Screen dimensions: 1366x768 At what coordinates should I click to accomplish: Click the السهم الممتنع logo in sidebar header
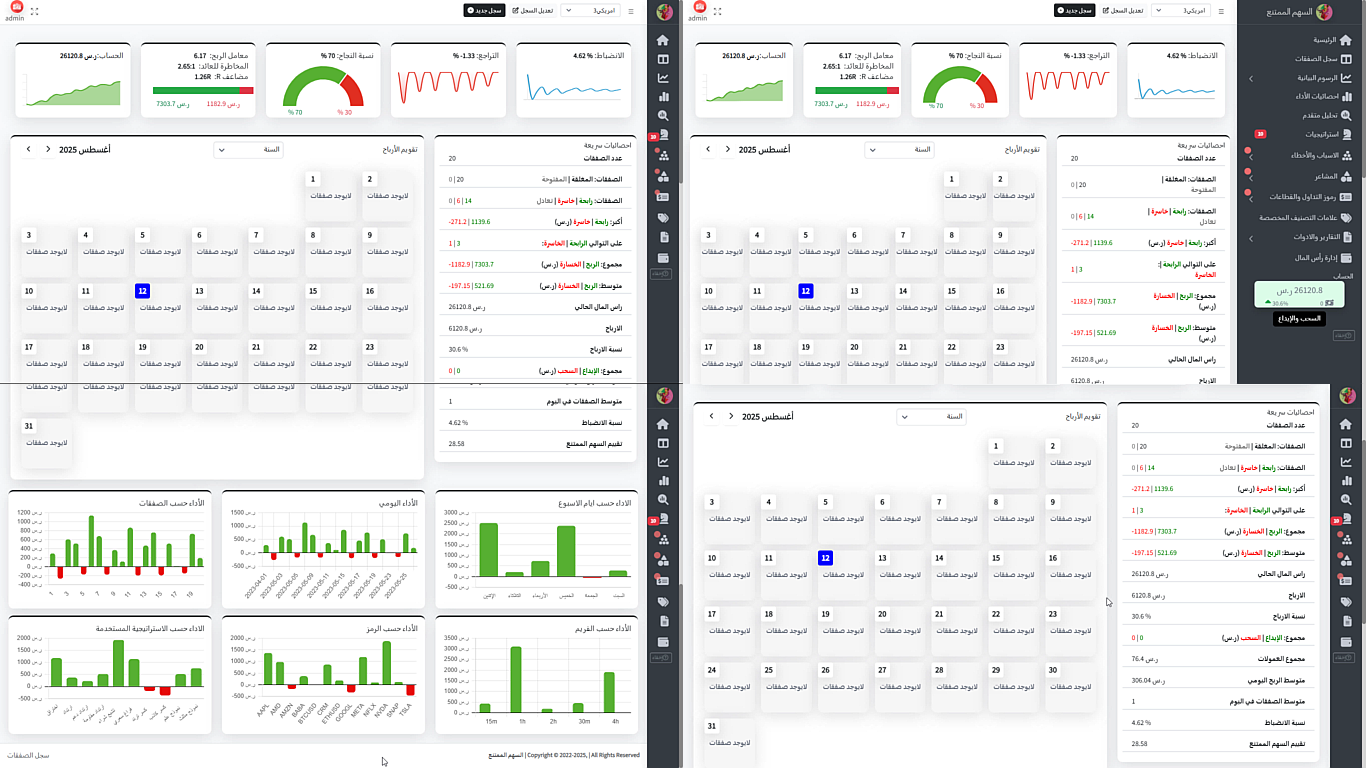pos(1324,12)
